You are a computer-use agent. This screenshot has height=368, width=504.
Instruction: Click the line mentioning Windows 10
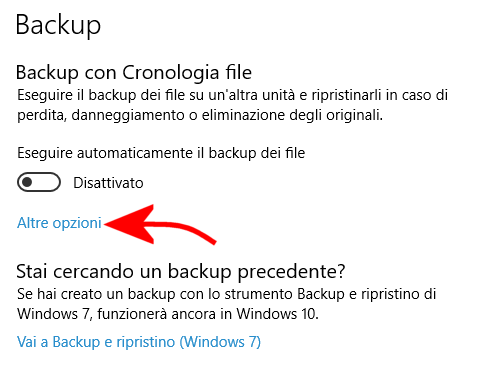168,314
